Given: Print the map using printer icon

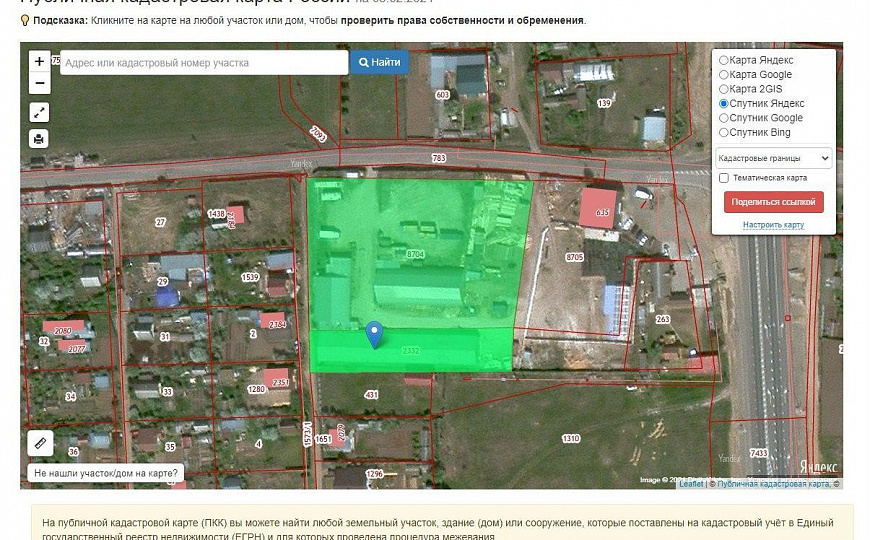Looking at the screenshot, I should click(39, 139).
